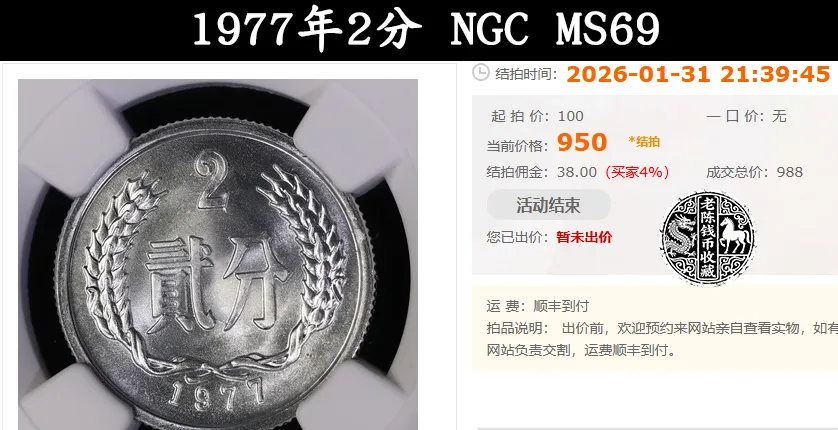This screenshot has height=430, width=838.
Task: Click the 运费 顺丰到付 line
Action: coord(537,306)
